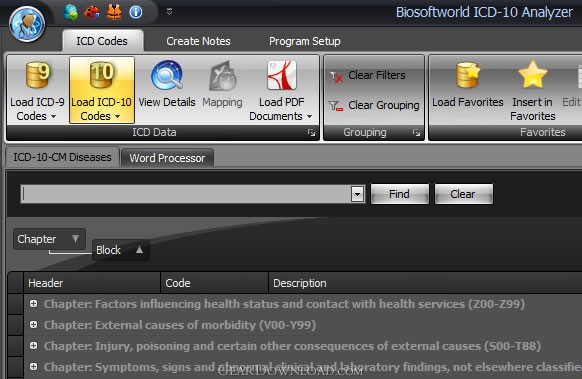
Task: Switch to the ICD Codes ribbon tab
Action: point(102,41)
